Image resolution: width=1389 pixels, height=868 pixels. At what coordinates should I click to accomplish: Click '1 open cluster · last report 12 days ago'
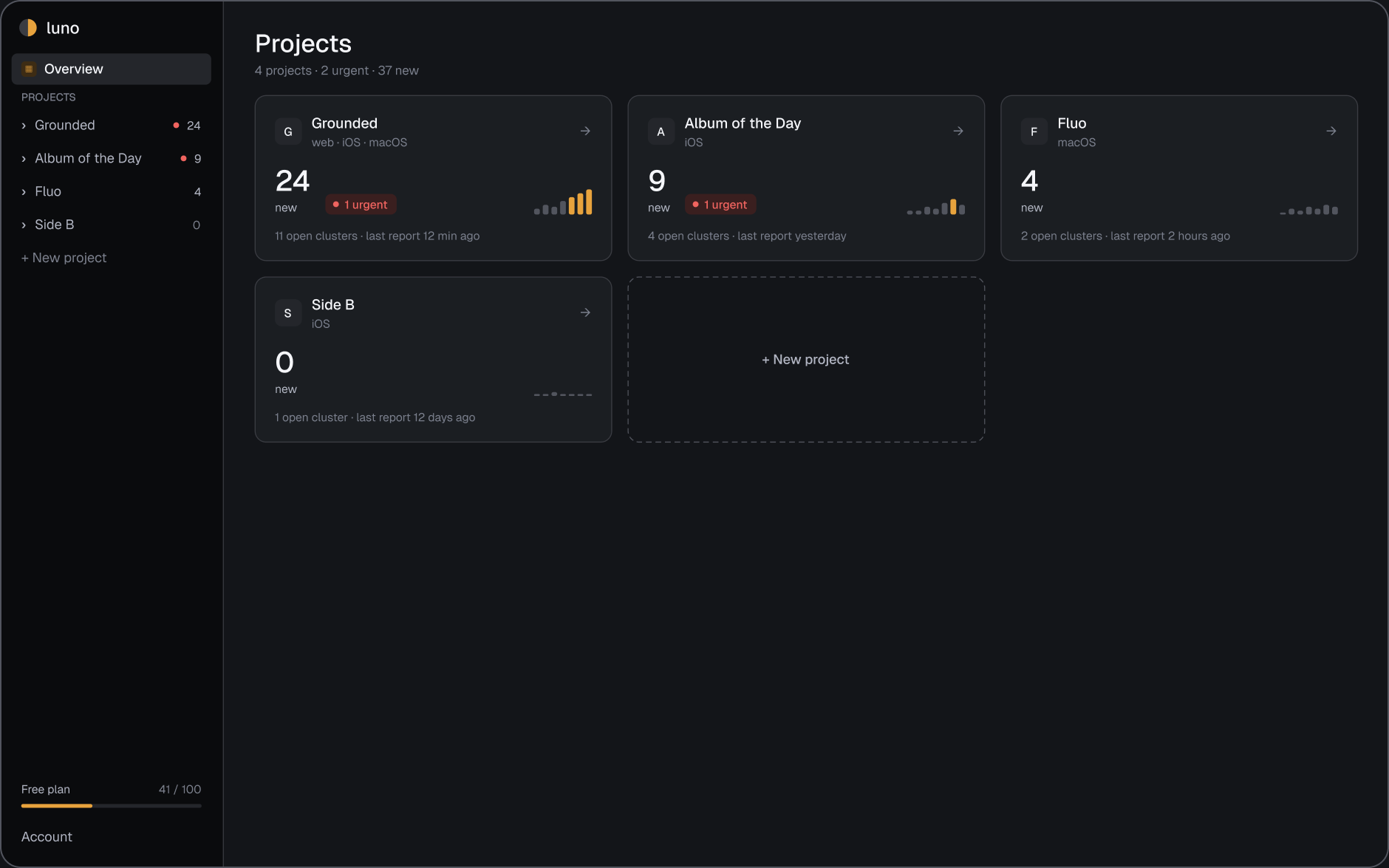point(375,417)
